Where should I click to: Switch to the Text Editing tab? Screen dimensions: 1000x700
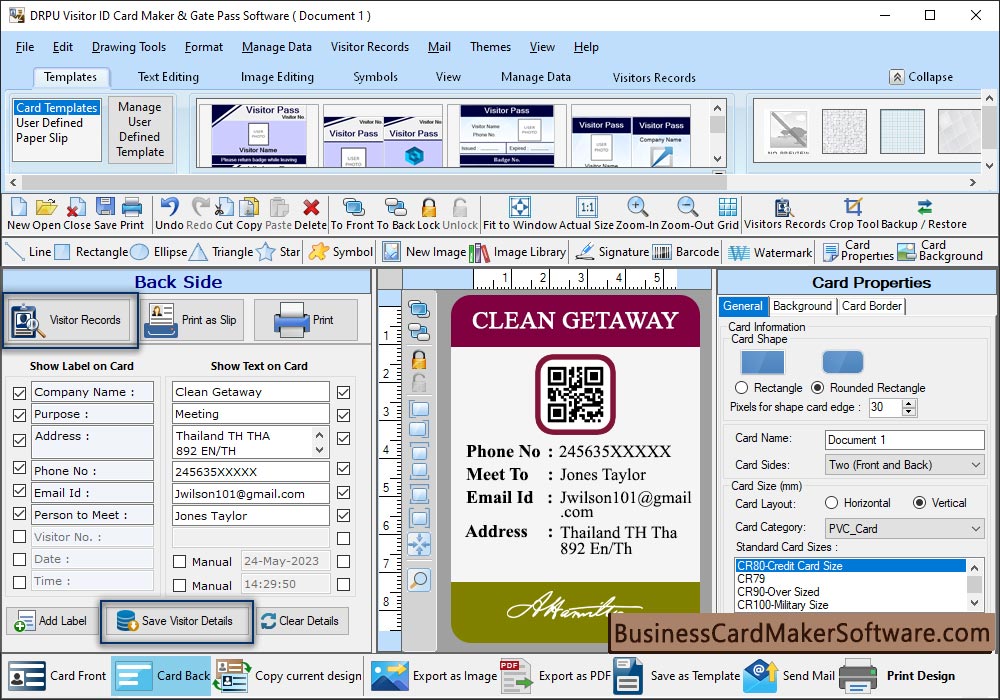168,77
